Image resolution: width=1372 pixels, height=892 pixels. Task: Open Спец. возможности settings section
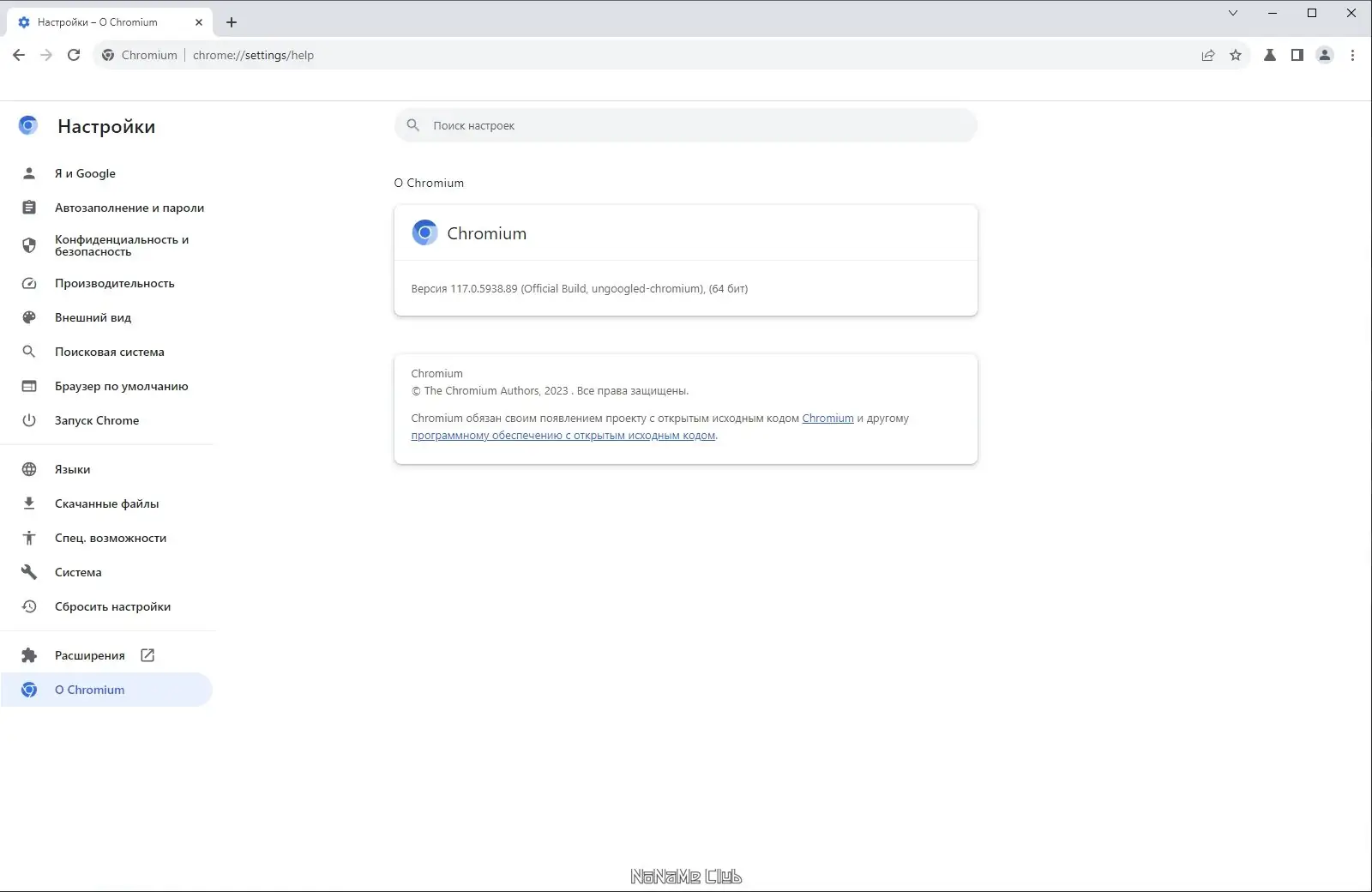[x=106, y=538]
